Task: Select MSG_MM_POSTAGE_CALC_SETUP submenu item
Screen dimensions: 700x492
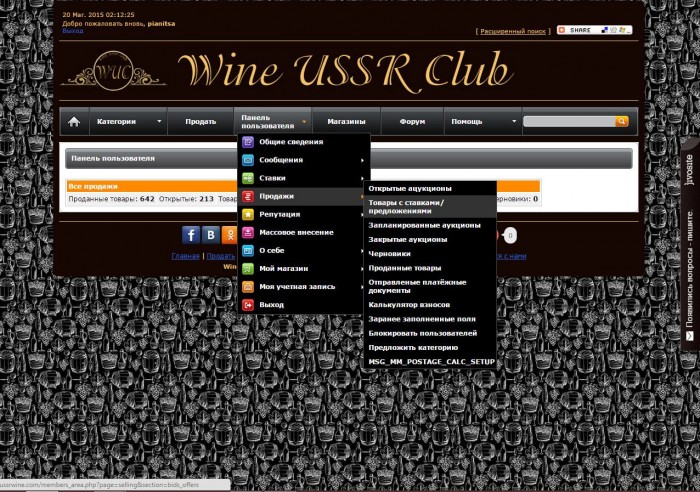Action: (x=430, y=362)
